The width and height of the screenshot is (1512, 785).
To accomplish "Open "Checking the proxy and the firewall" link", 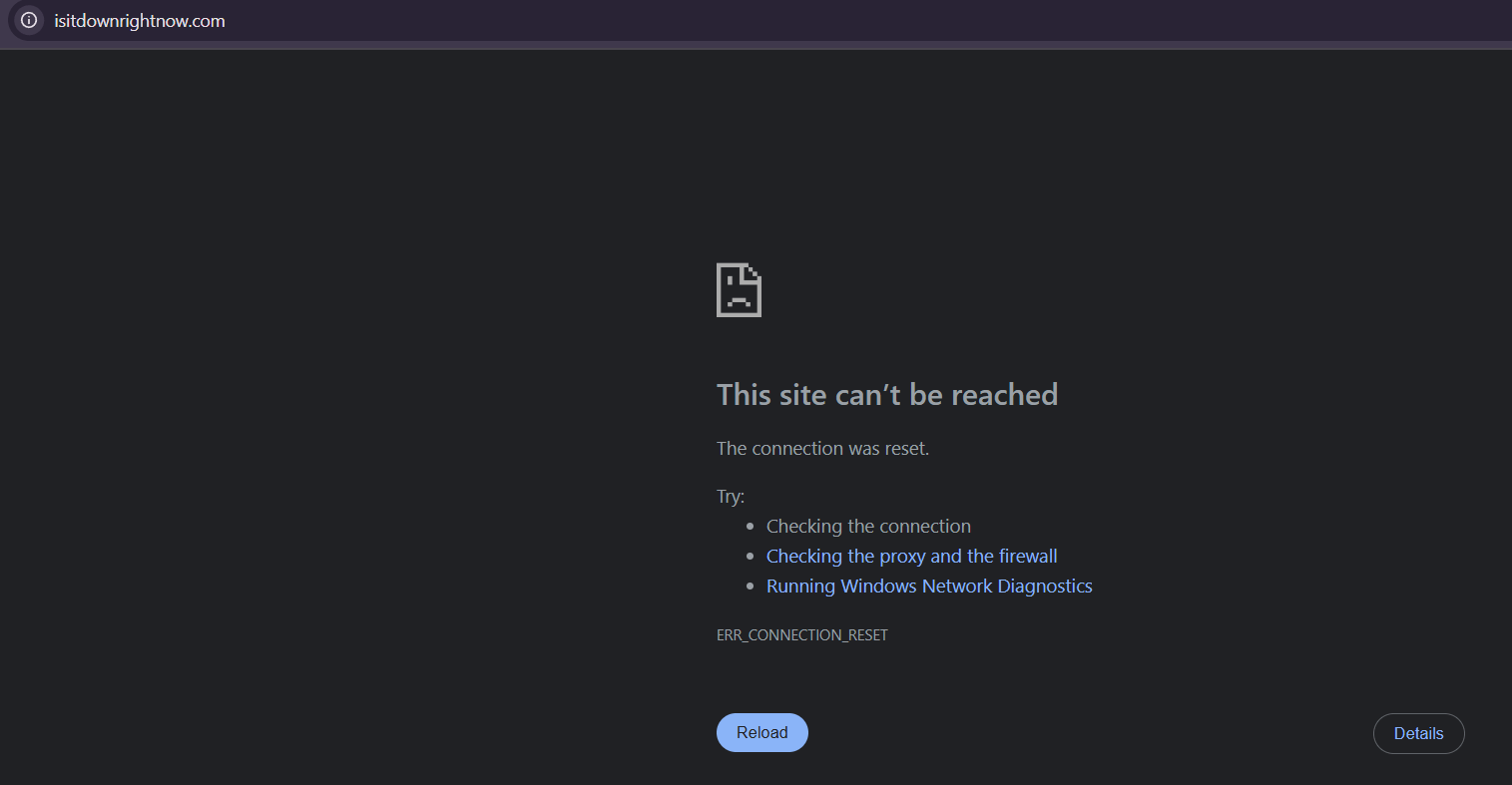I will (x=911, y=557).
